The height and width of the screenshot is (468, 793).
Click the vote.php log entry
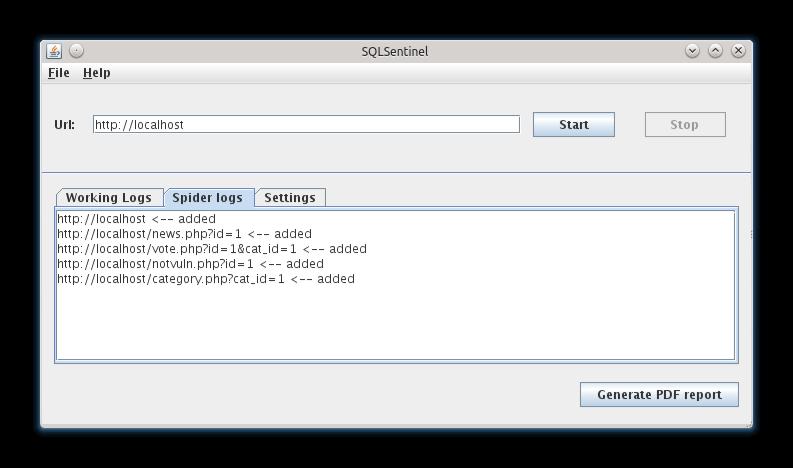[x=212, y=249]
